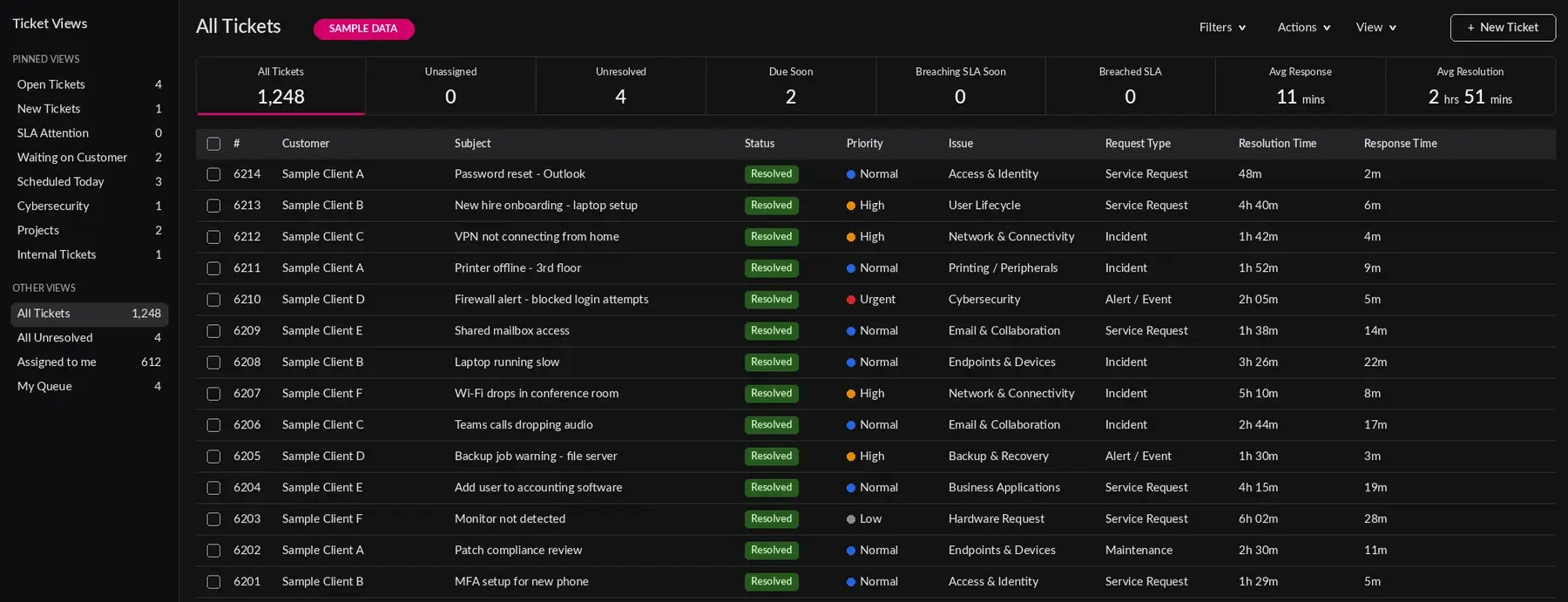Go to the SLA Attention view

(x=89, y=133)
